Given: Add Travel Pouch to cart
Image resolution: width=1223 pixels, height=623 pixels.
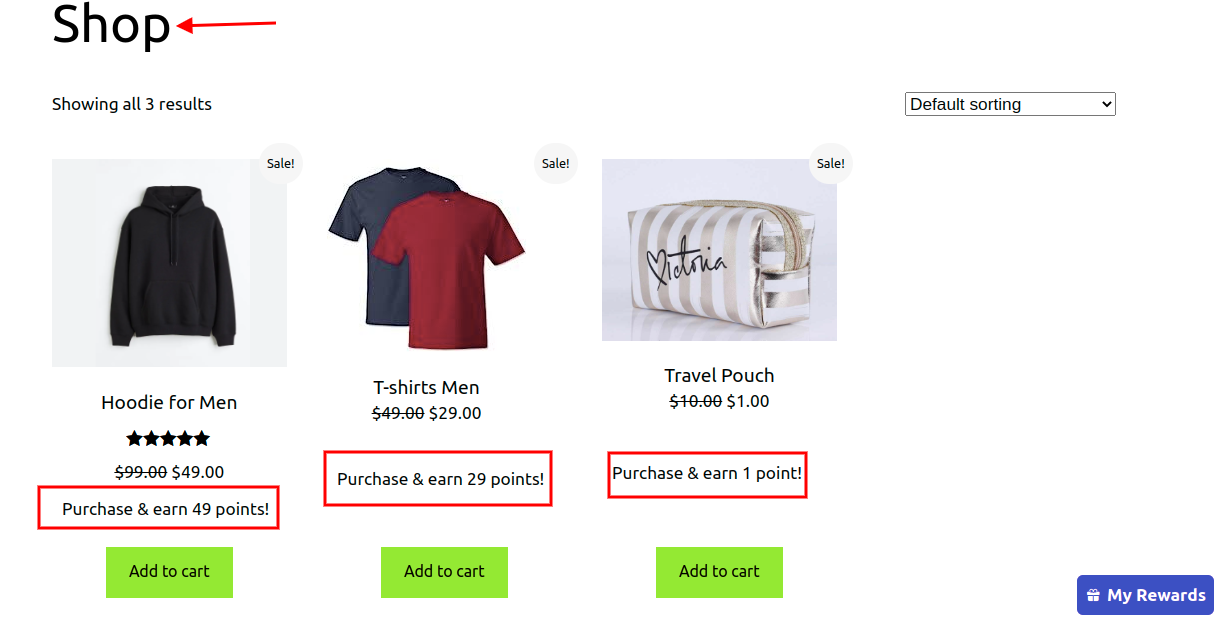Looking at the screenshot, I should click(719, 572).
